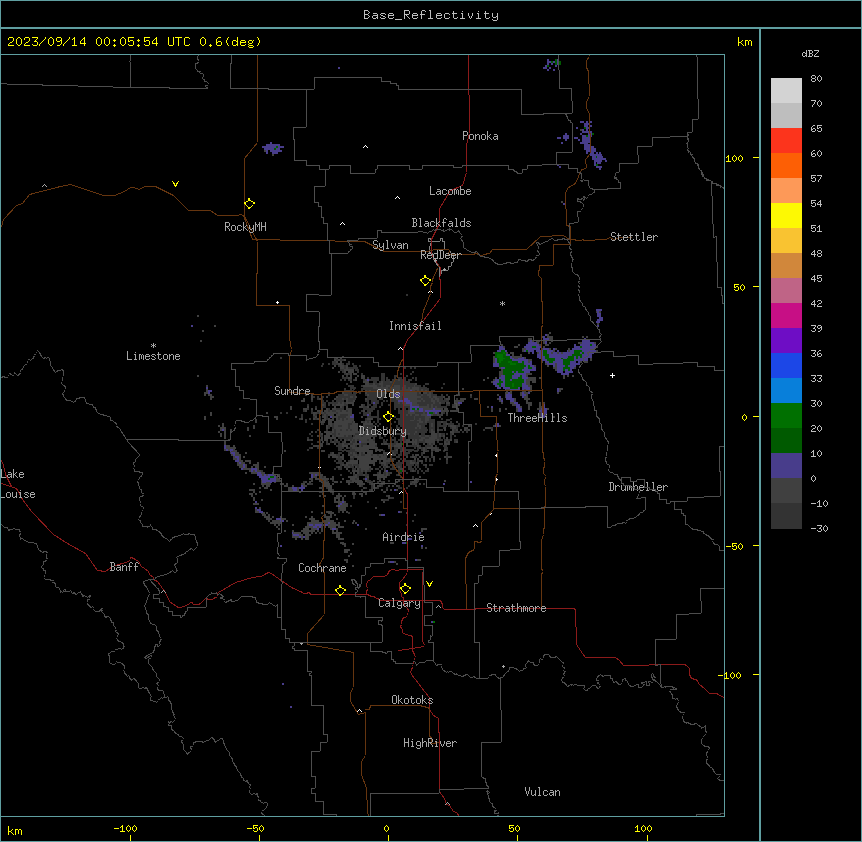Viewport: 862px width, 842px height.
Task: Pick the slate-purple 10–0 dBZ legend swatch
Action: (x=786, y=466)
